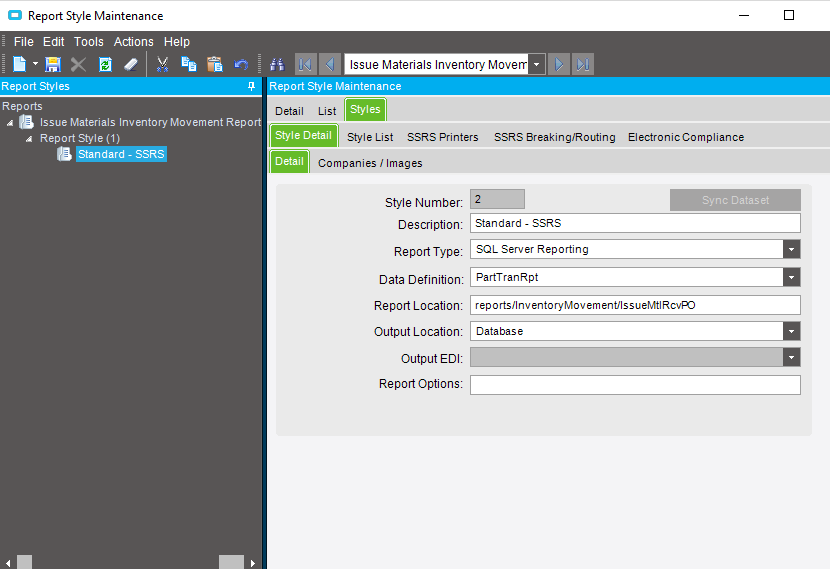This screenshot has width=830, height=569.
Task: Click the Cut scissors icon
Action: (x=162, y=64)
